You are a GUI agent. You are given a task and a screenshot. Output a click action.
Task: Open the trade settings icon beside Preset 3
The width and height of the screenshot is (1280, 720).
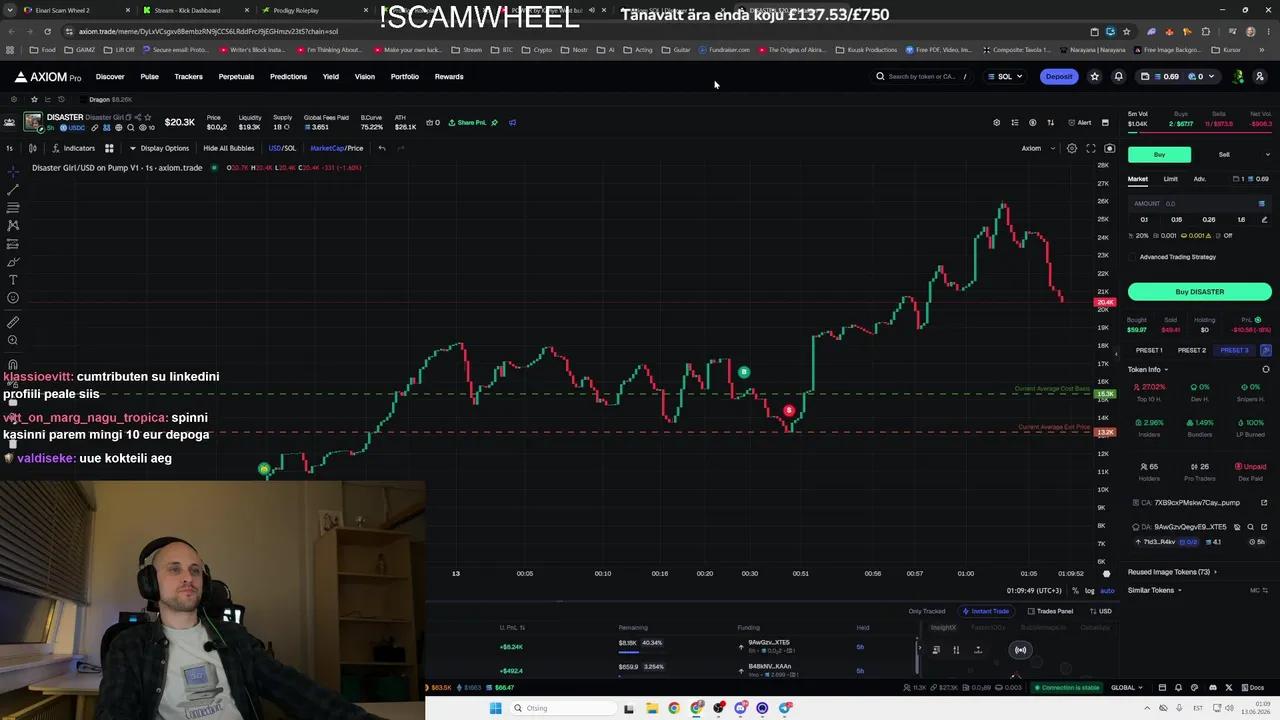[1265, 350]
